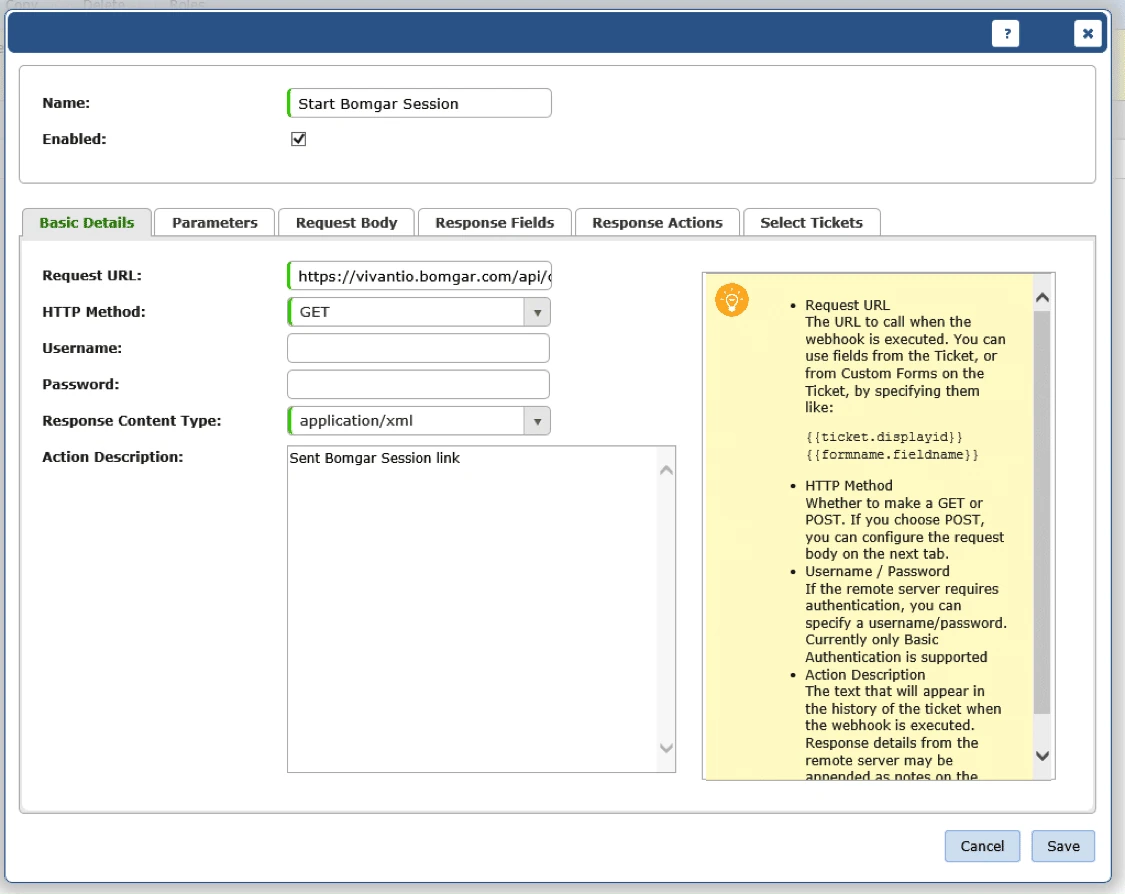Click the help panel scroll down arrow
This screenshot has height=895, width=1125.
click(x=1043, y=756)
